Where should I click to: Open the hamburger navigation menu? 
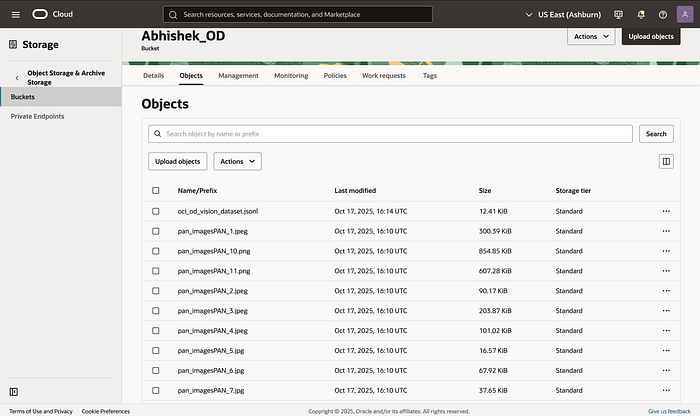[16, 15]
